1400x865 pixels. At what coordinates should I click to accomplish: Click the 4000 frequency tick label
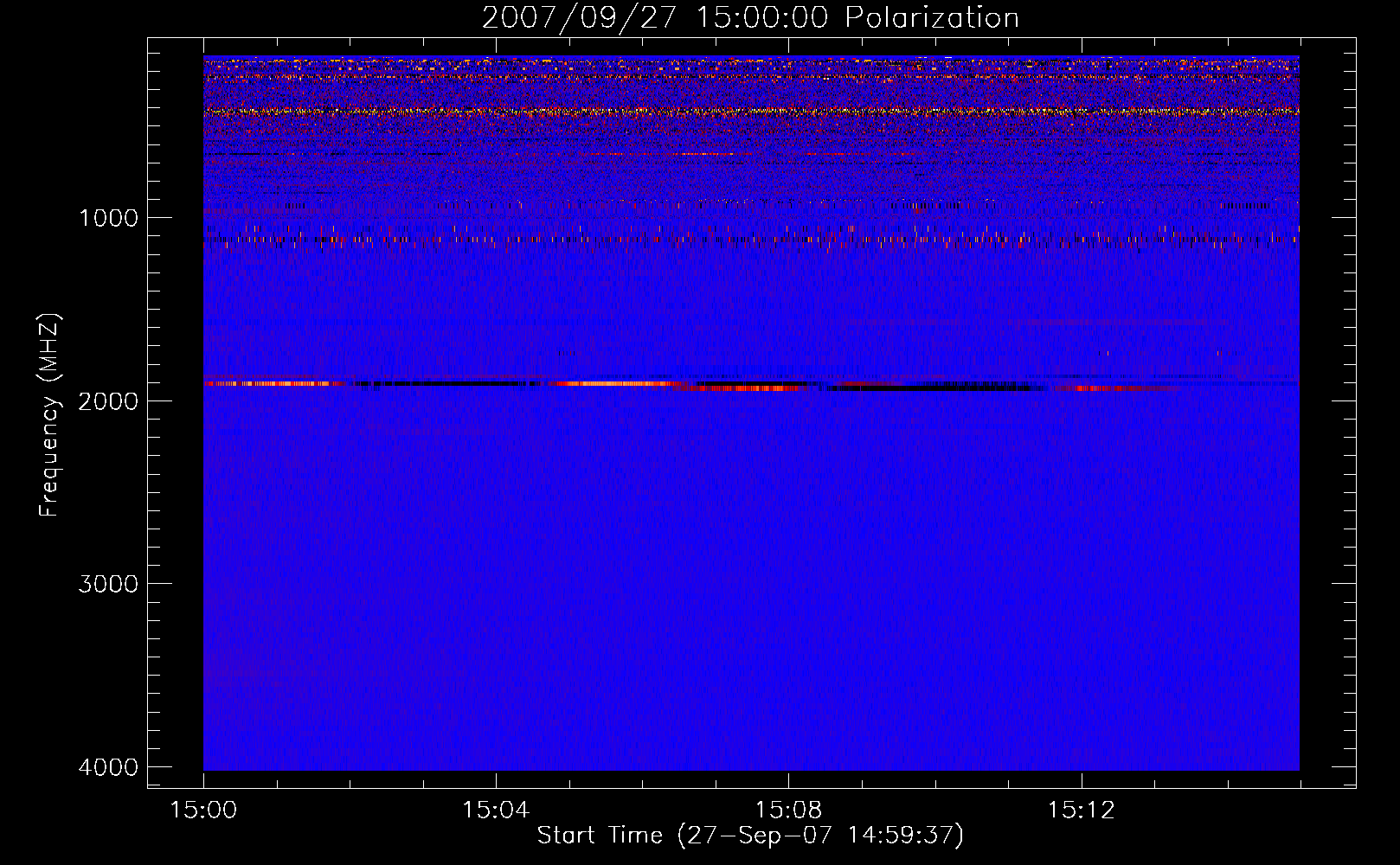click(x=108, y=767)
